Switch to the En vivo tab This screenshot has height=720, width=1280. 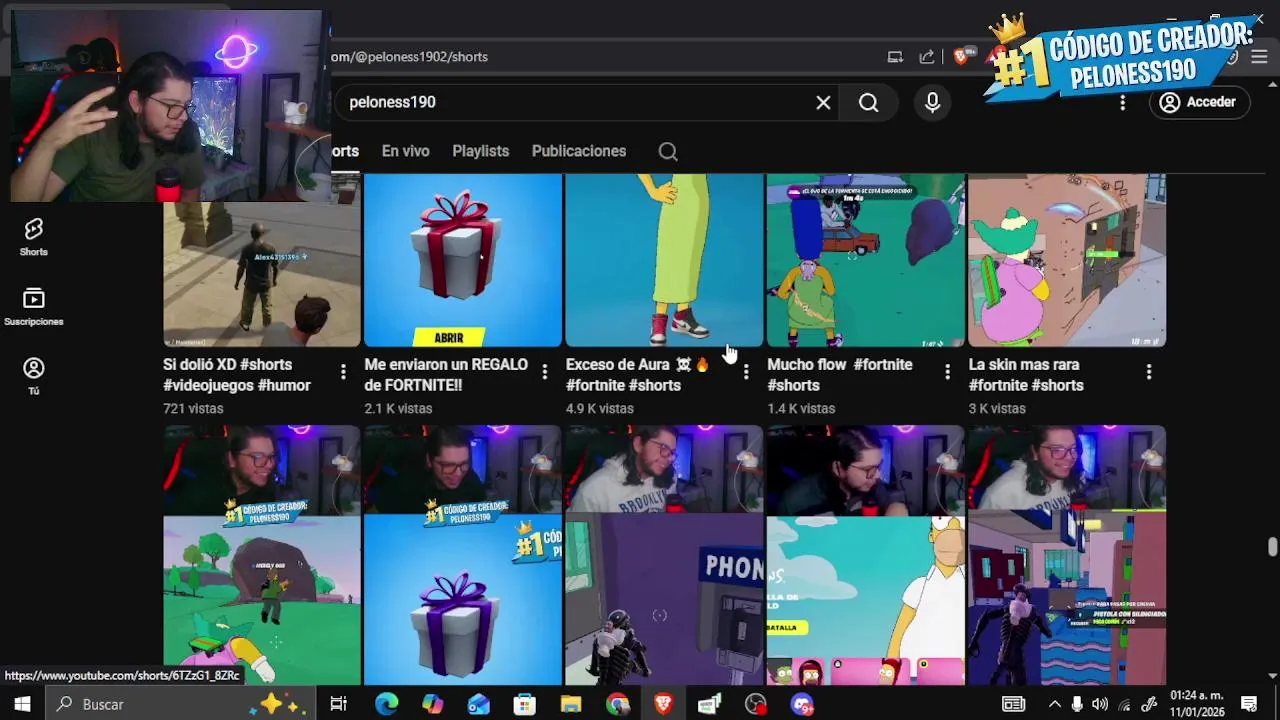click(x=405, y=151)
